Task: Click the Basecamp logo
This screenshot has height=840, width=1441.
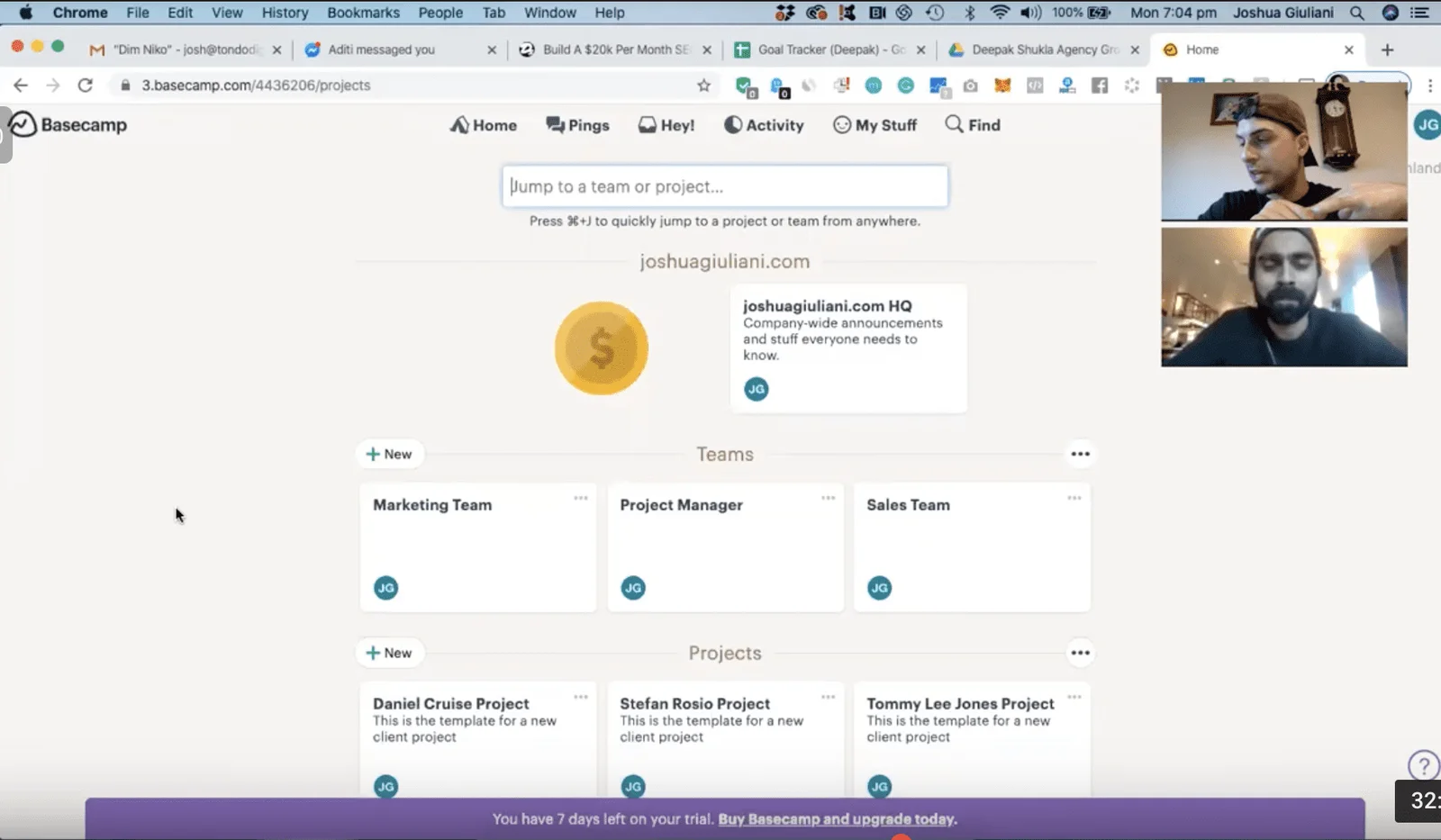Action: pyautogui.click(x=68, y=124)
